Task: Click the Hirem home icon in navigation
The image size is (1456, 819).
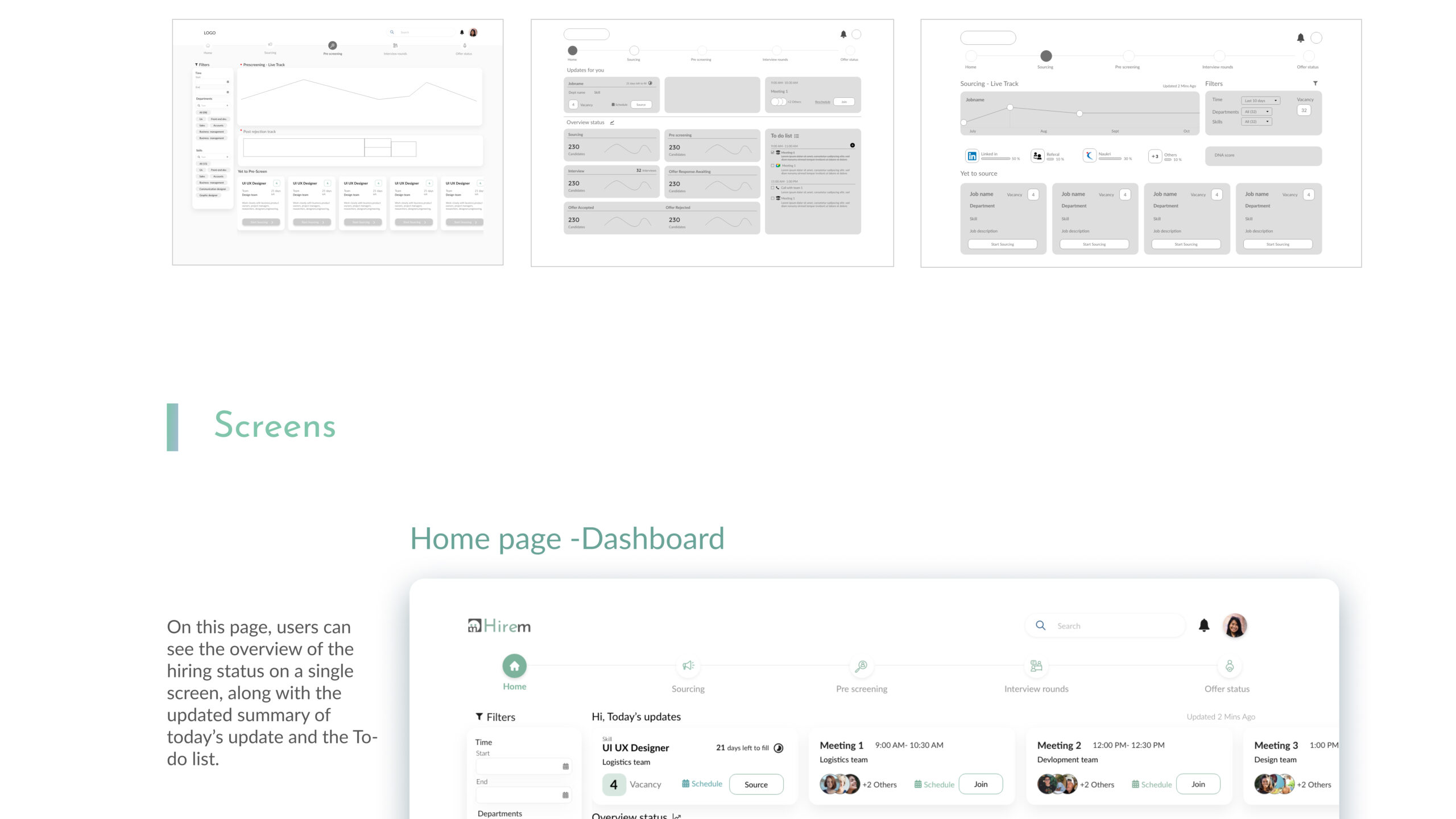Action: [514, 666]
